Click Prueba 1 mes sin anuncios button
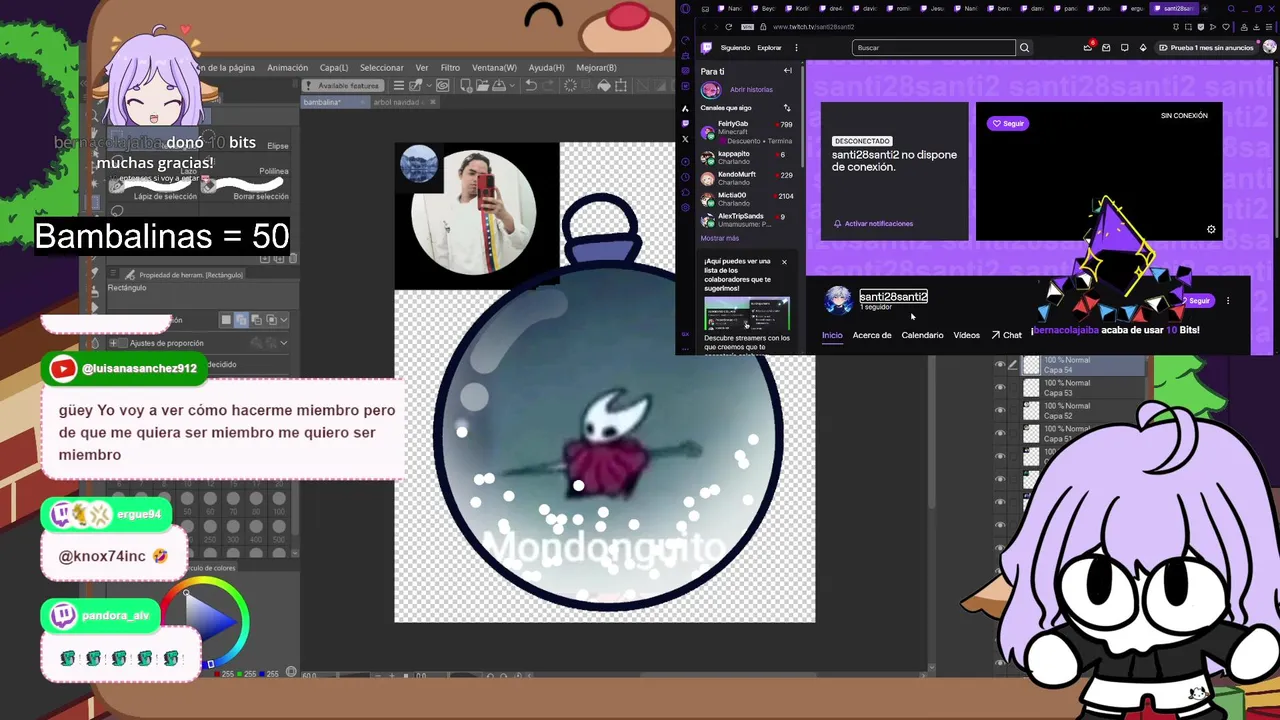The height and width of the screenshot is (720, 1280). coord(1205,48)
